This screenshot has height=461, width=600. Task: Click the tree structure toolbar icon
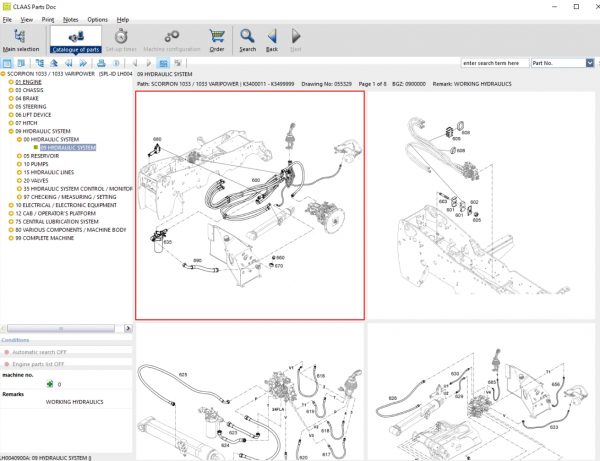tap(39, 63)
